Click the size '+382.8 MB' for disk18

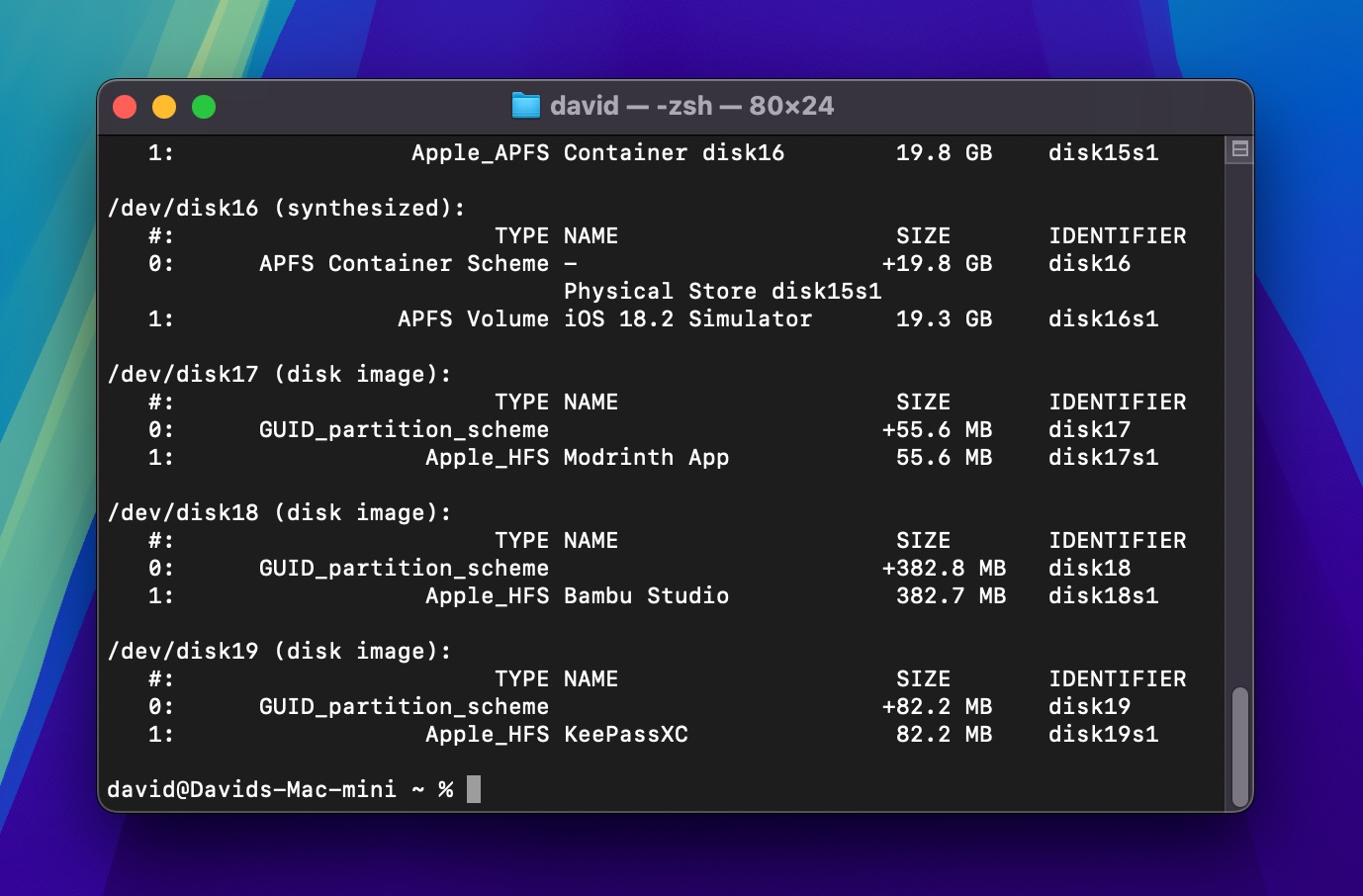click(x=944, y=568)
